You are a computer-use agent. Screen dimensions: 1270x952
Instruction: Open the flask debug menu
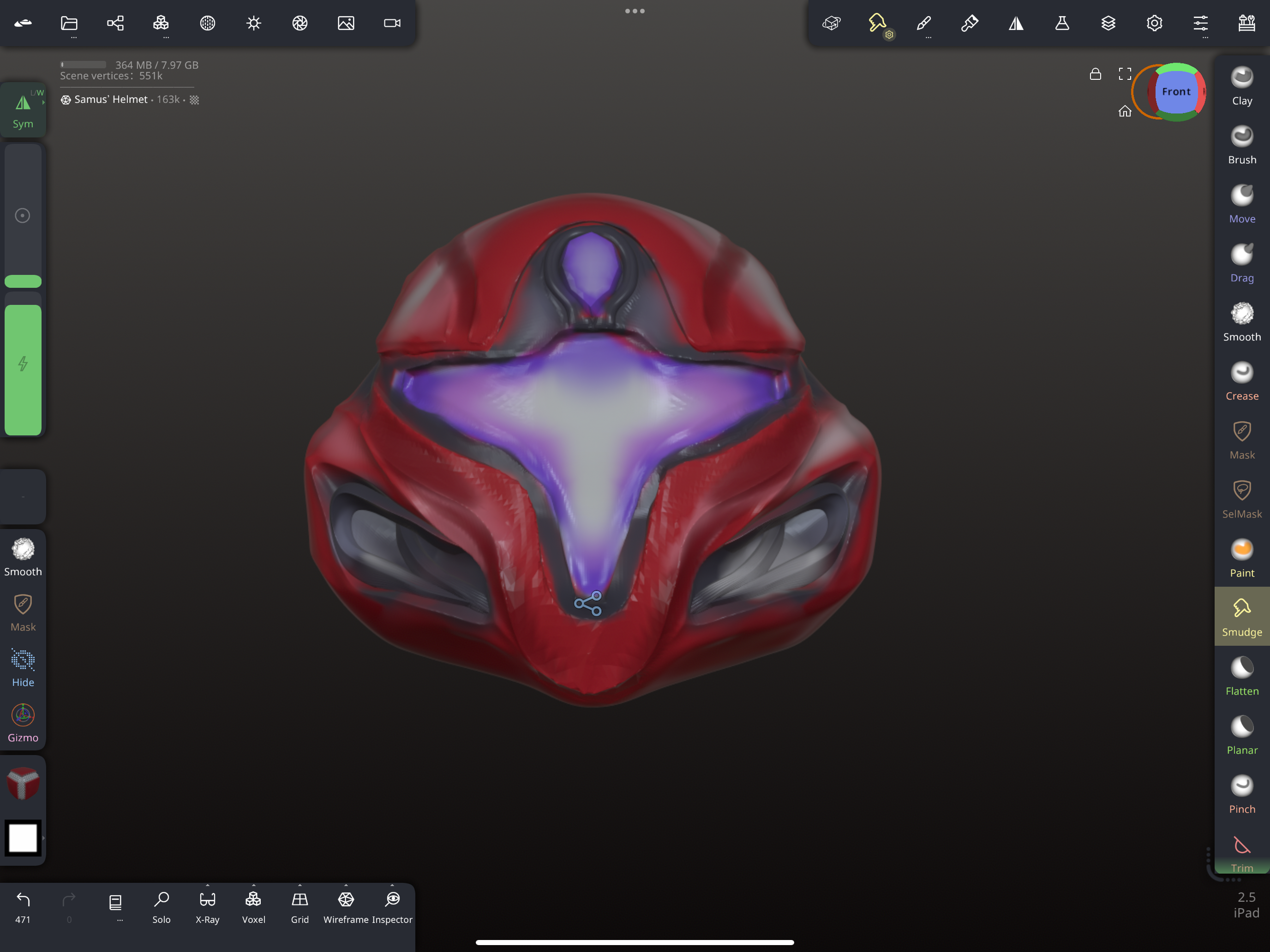pyautogui.click(x=1062, y=23)
